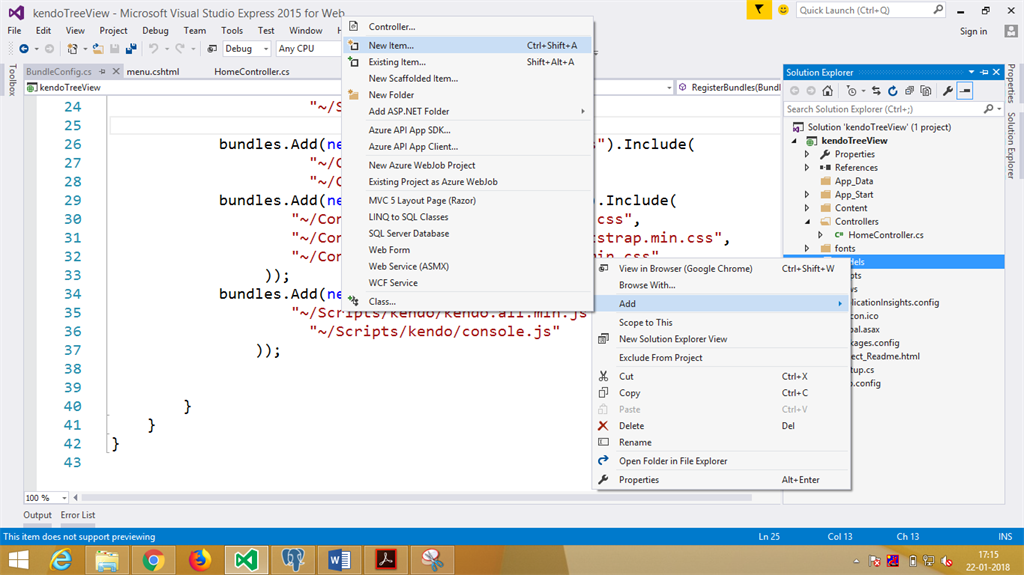Toggle pin on BundleConfig.cs tab
1024x575 pixels.
[x=103, y=72]
